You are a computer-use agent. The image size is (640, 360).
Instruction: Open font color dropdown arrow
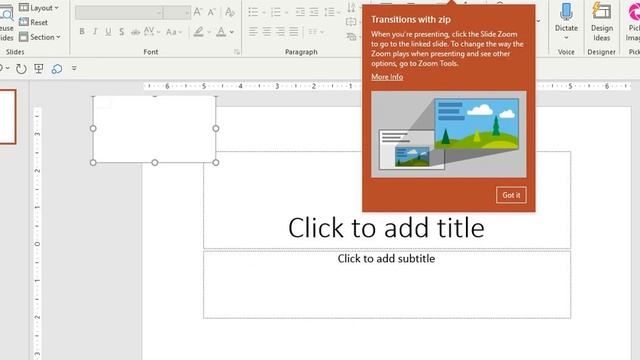pyautogui.click(x=232, y=32)
